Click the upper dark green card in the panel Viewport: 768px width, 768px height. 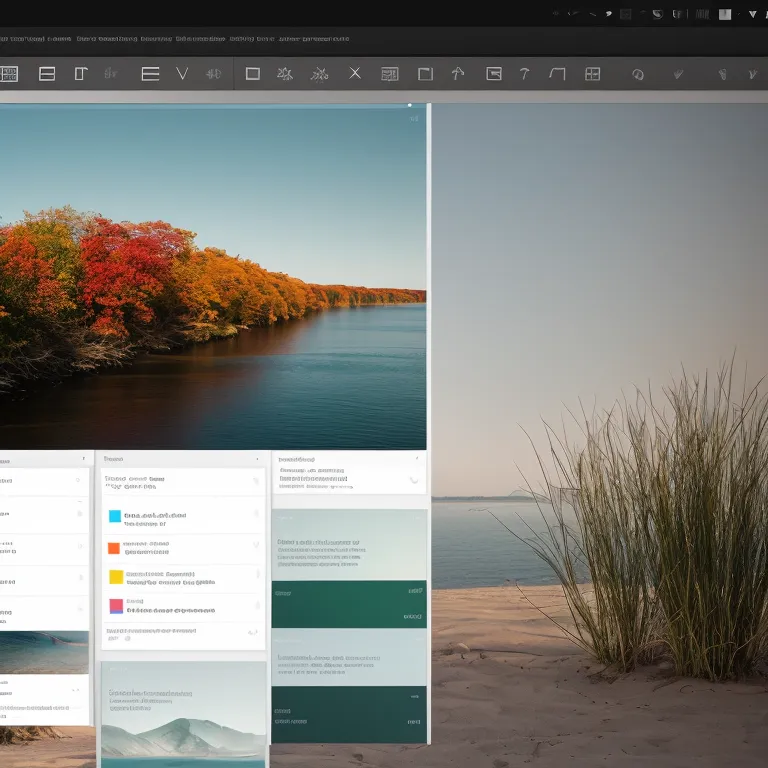(349, 604)
